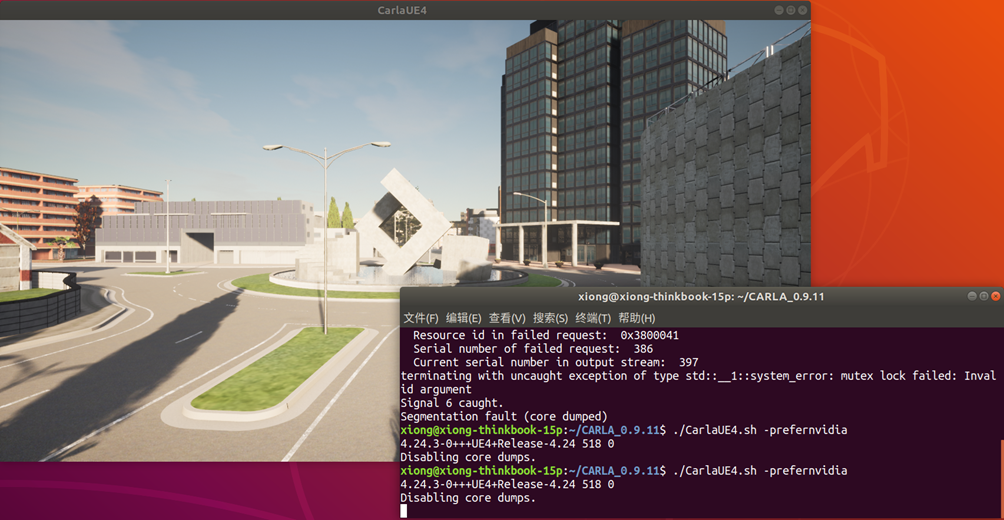The width and height of the screenshot is (1004, 520).
Task: Click the first '4.24.3-0+++UE4+Release-4.24 518 0' line
Action: (507, 444)
